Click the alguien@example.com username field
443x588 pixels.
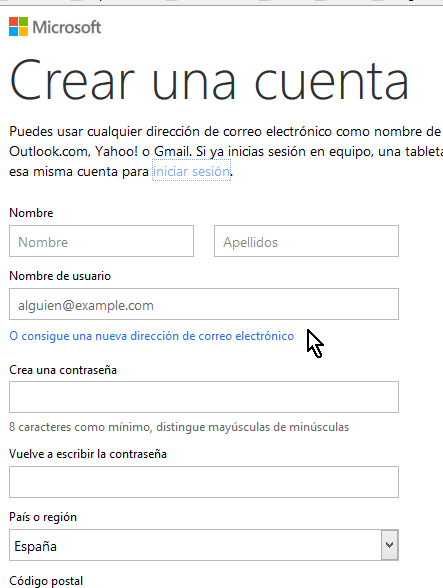[x=204, y=304]
